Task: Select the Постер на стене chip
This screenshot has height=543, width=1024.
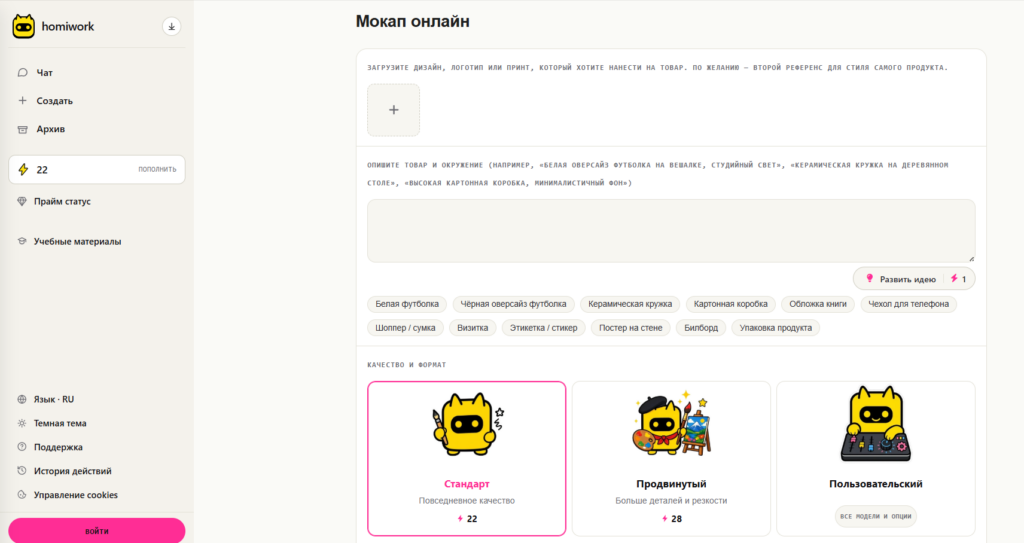Action: pyautogui.click(x=630, y=328)
